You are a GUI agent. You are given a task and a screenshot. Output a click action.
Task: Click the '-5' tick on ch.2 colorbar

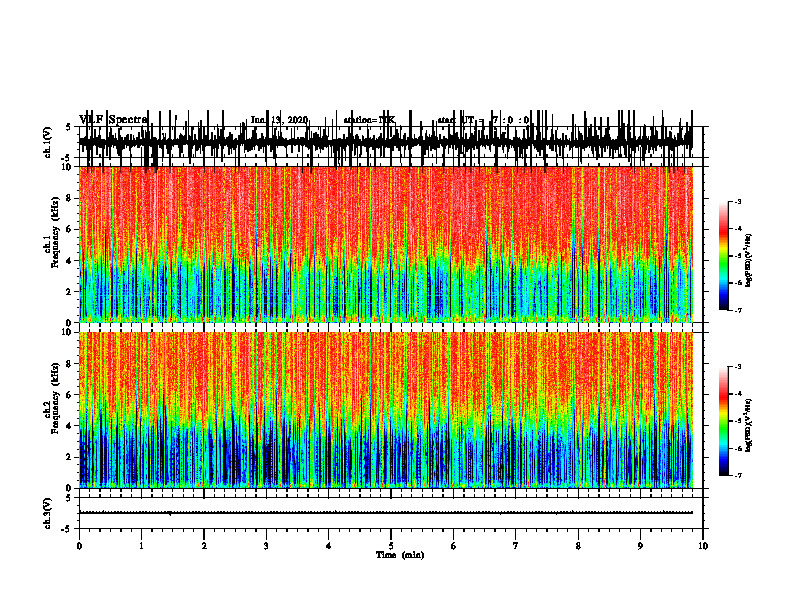[738, 421]
